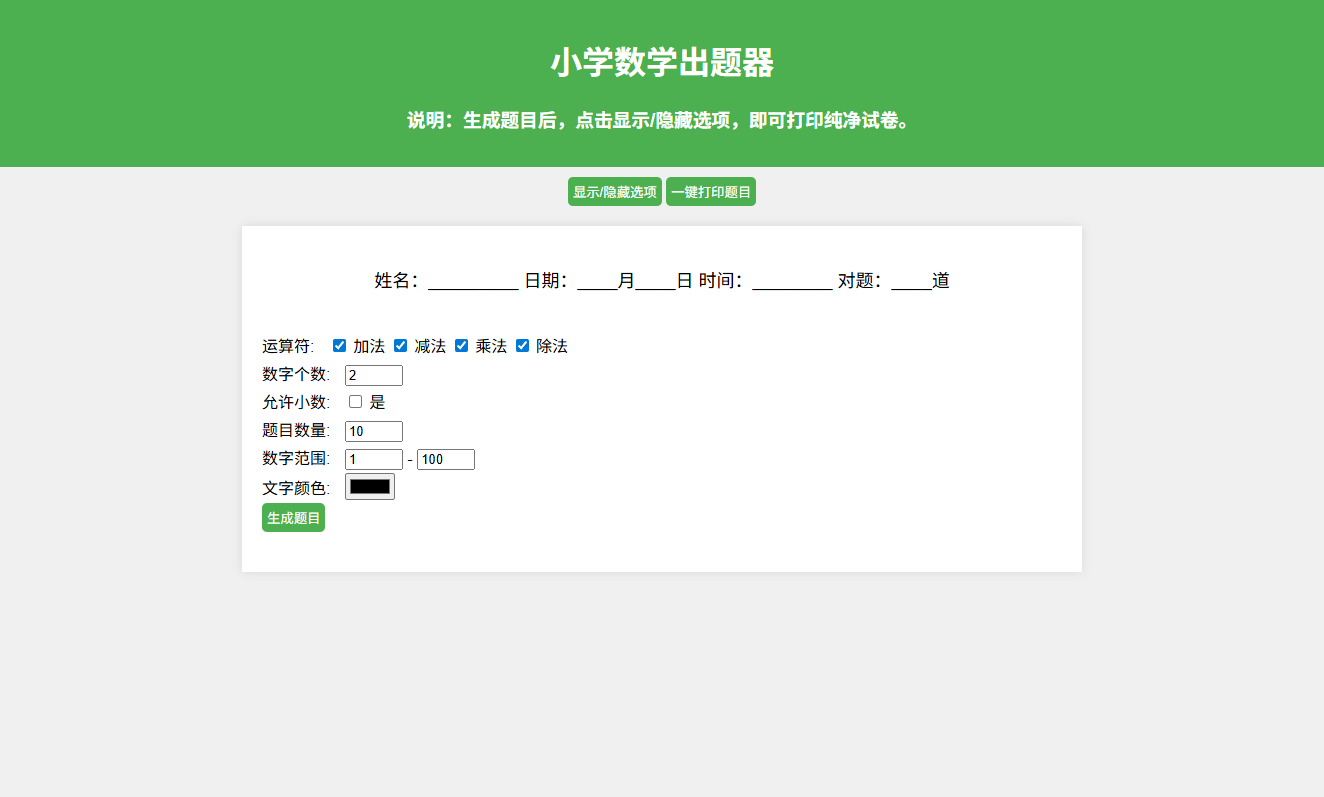This screenshot has width=1324, height=797.
Task: Click the green 说明 instruction text
Action: tap(662, 119)
